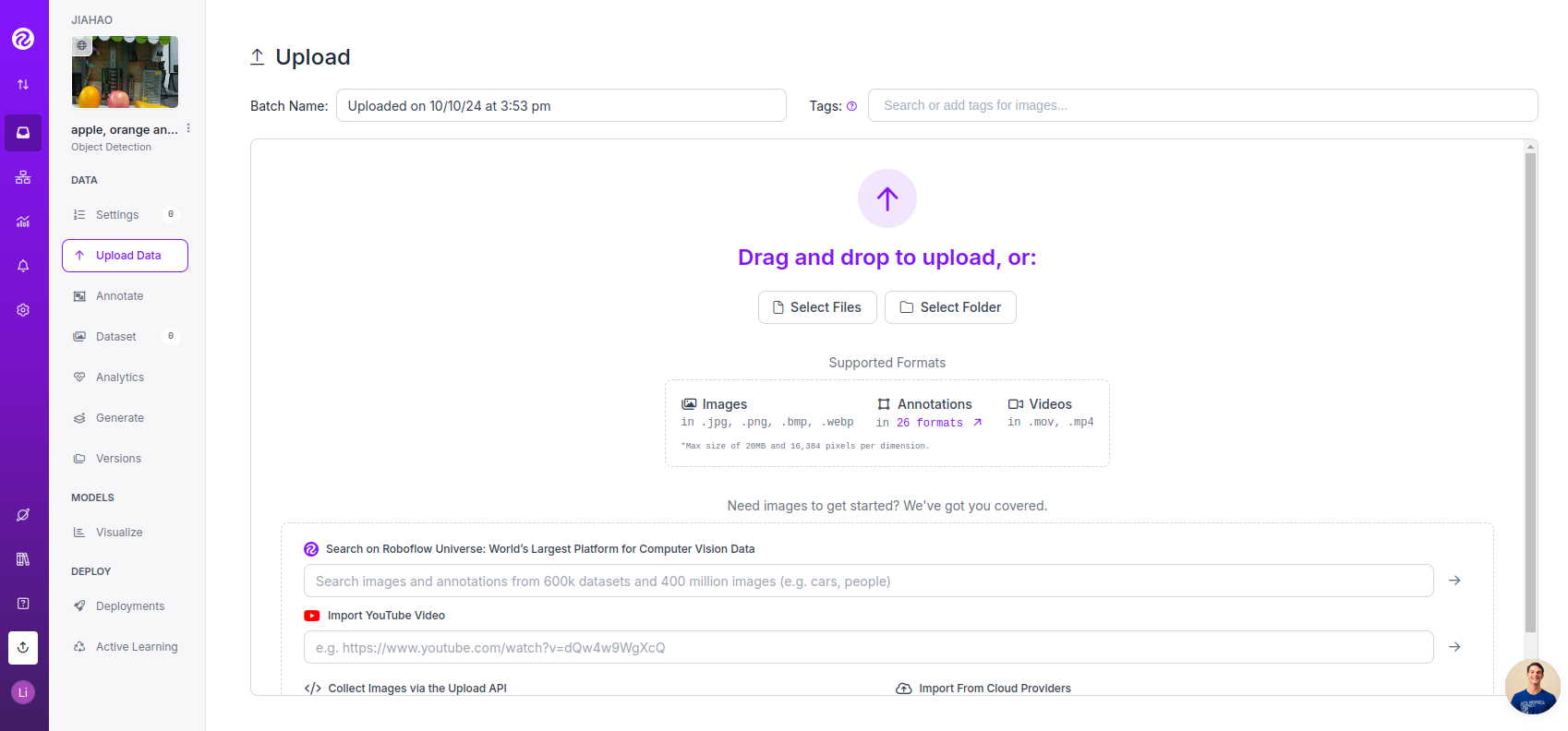Viewport: 1568px width, 731px height.
Task: Open Analytics in sidebar
Action: click(125, 377)
